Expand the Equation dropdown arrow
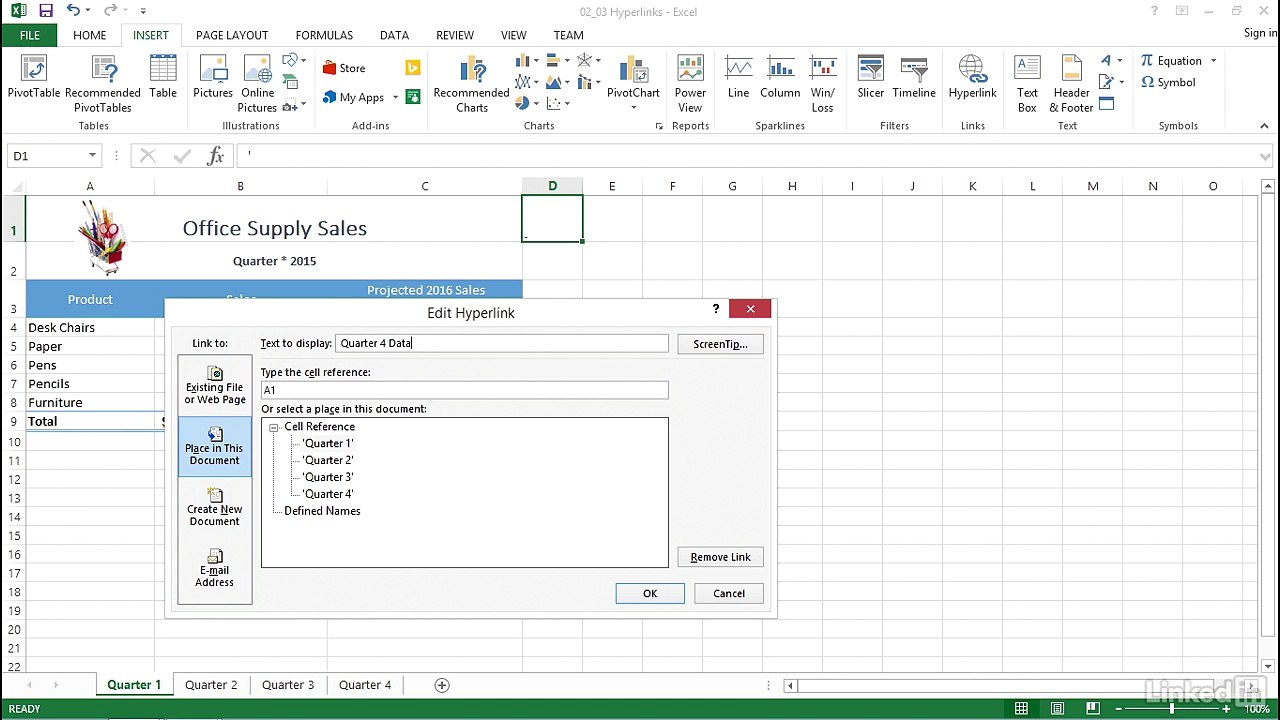1280x720 pixels. [1213, 61]
